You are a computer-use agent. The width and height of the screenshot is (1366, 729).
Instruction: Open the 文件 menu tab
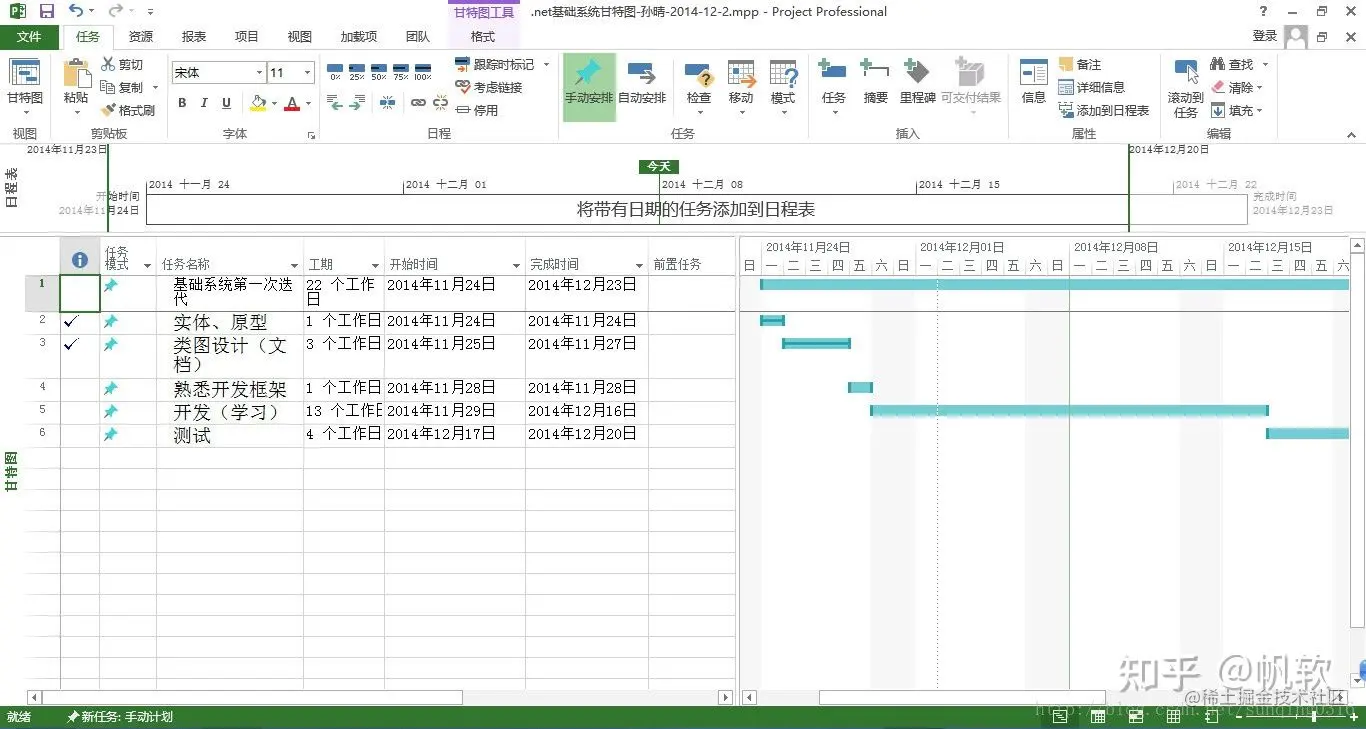tap(30, 37)
